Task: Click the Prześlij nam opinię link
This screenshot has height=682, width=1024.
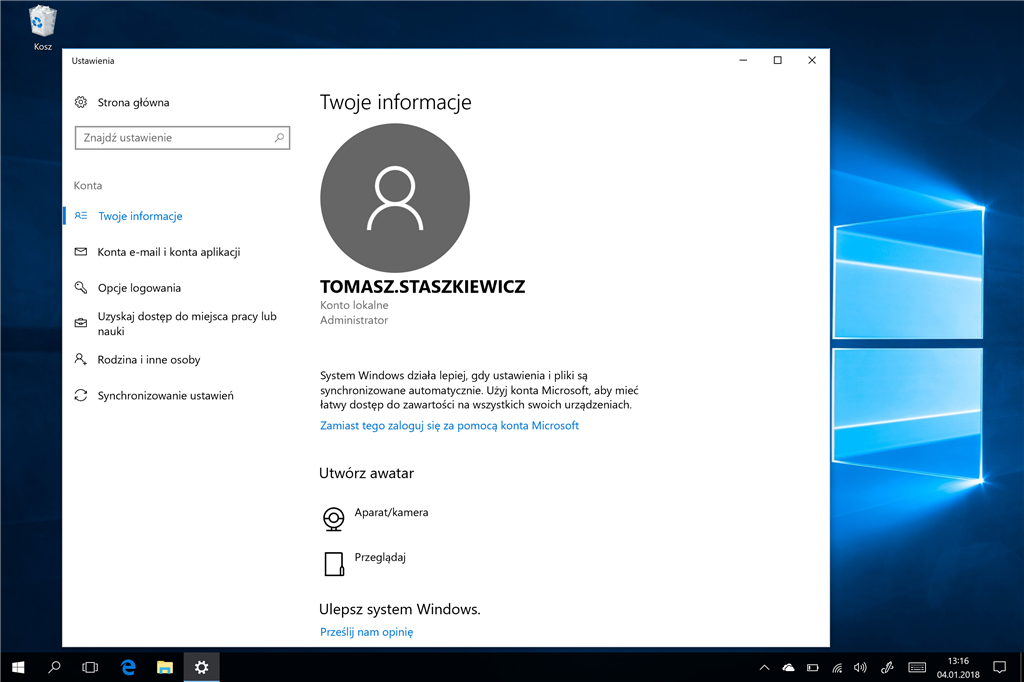Action: (366, 632)
